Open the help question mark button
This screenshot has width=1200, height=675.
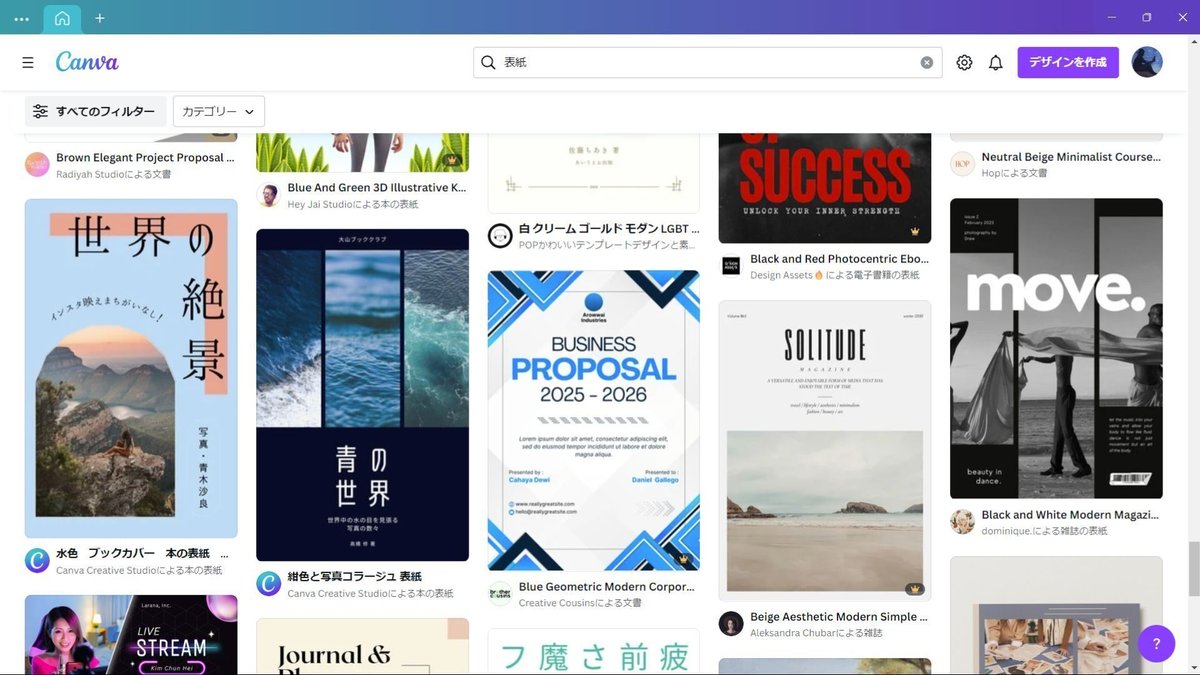pyautogui.click(x=1156, y=643)
